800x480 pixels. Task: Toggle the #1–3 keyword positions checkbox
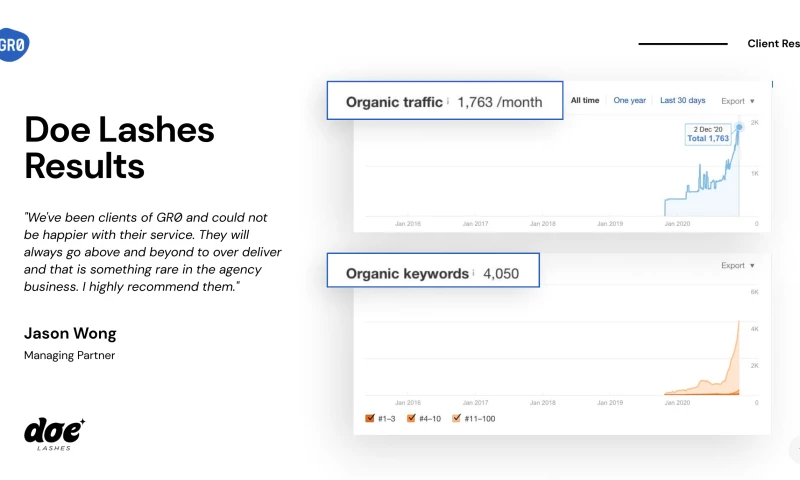click(x=370, y=418)
